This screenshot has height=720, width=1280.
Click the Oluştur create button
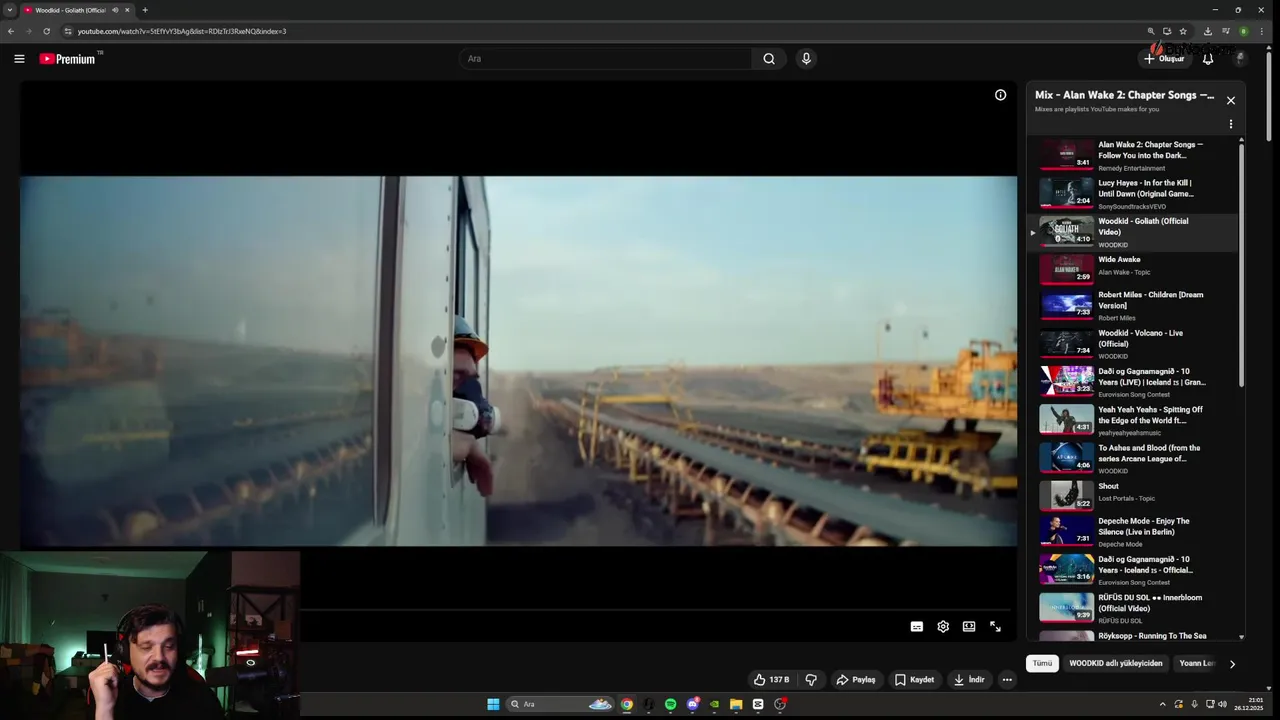tap(1164, 59)
